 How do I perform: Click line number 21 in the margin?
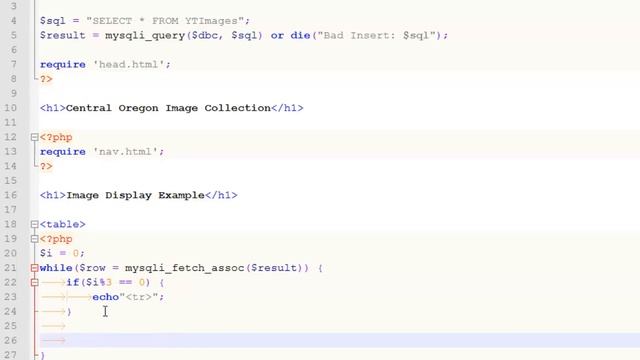11,268
